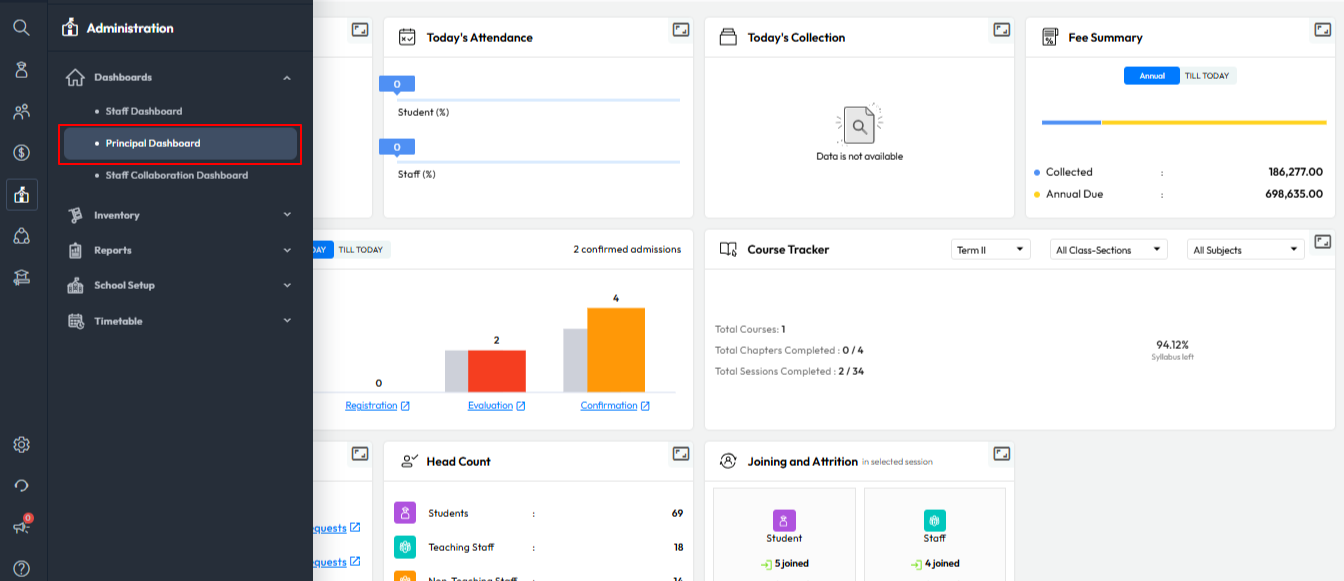Viewport: 1344px width, 581px height.
Task: Click the red Evaluation bar in chart
Action: 497,371
